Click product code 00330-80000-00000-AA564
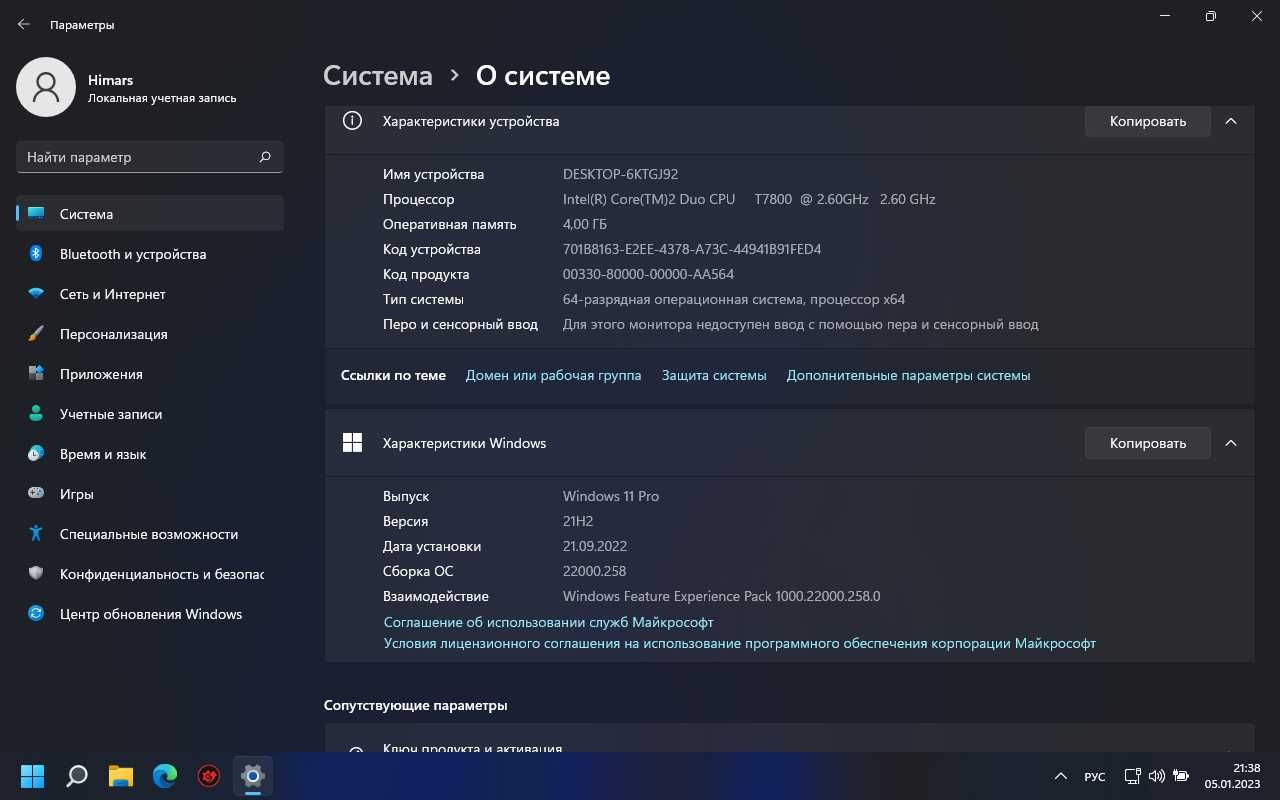 (x=648, y=274)
